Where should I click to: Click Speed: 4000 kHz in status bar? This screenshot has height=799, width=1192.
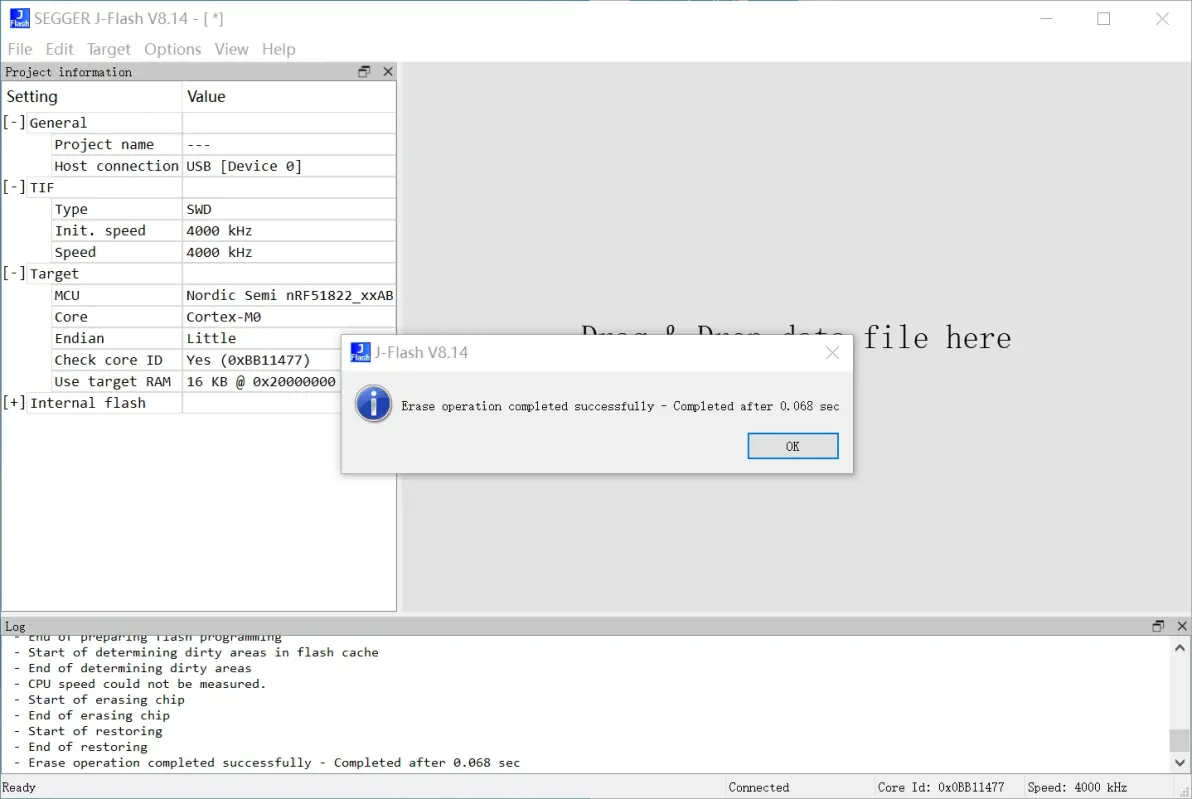click(x=1076, y=788)
